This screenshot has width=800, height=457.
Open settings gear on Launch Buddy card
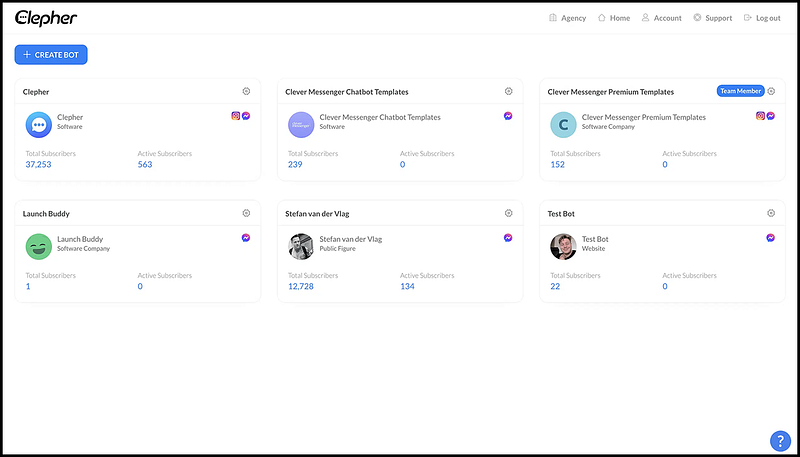tap(246, 213)
